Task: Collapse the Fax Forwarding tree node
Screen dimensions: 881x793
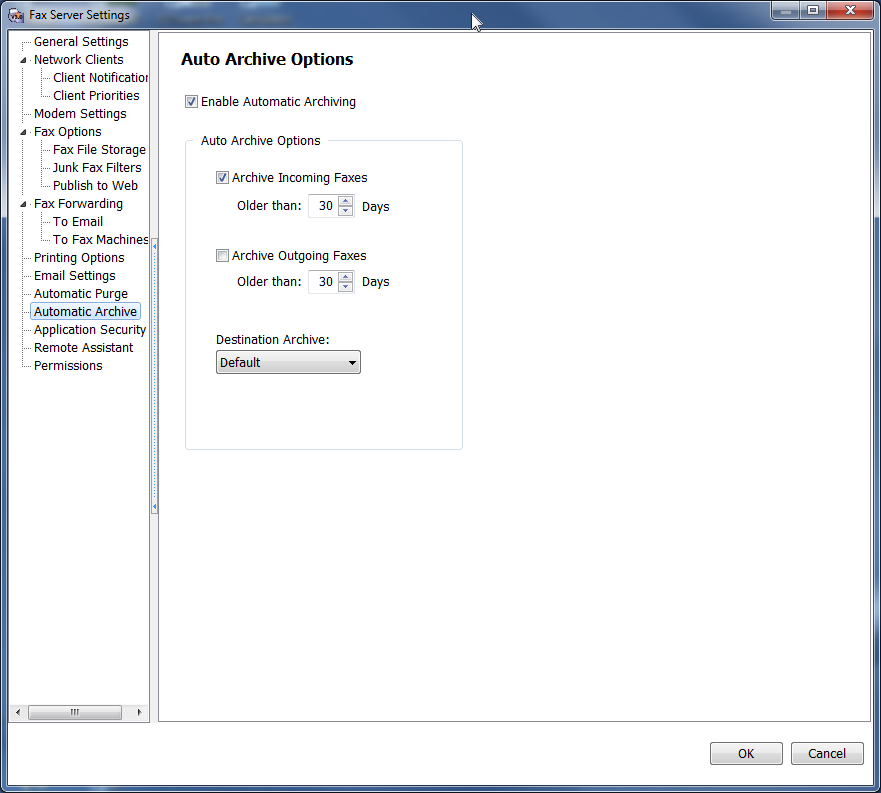Action: (24, 204)
